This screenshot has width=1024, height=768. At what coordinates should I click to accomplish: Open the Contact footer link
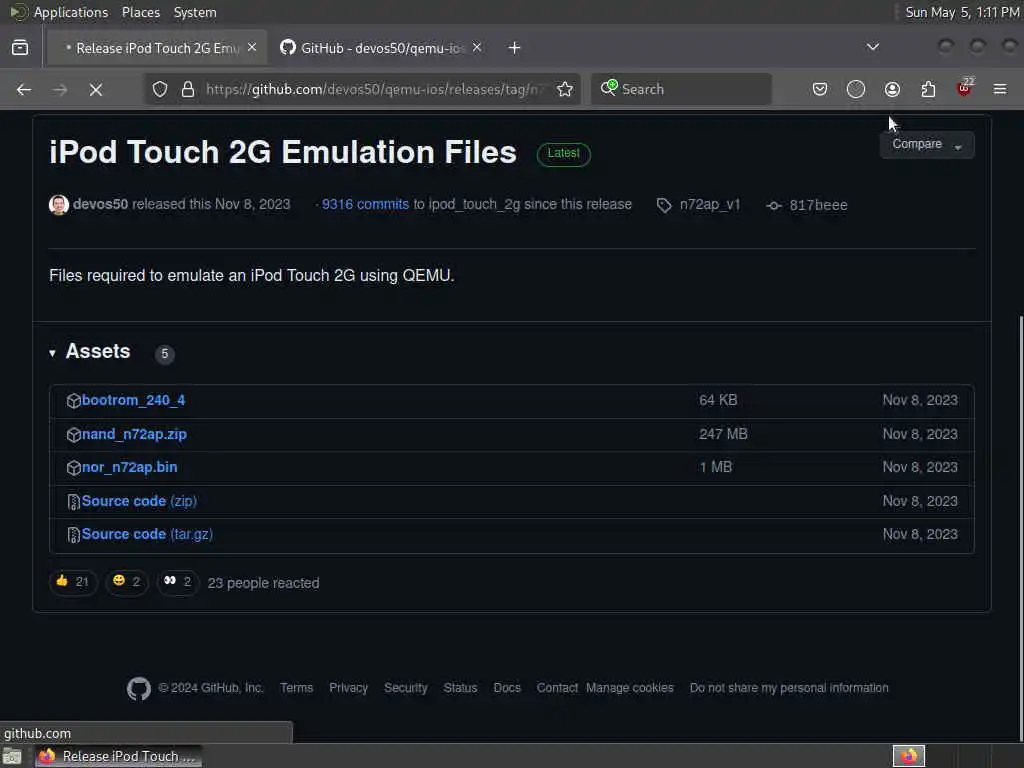tap(557, 688)
